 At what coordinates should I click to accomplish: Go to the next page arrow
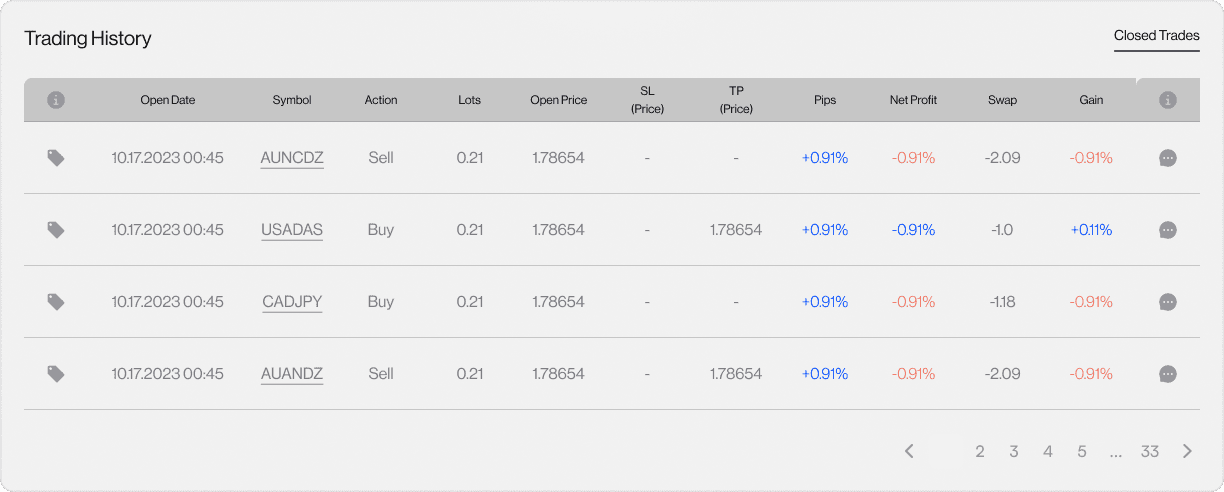(1187, 451)
